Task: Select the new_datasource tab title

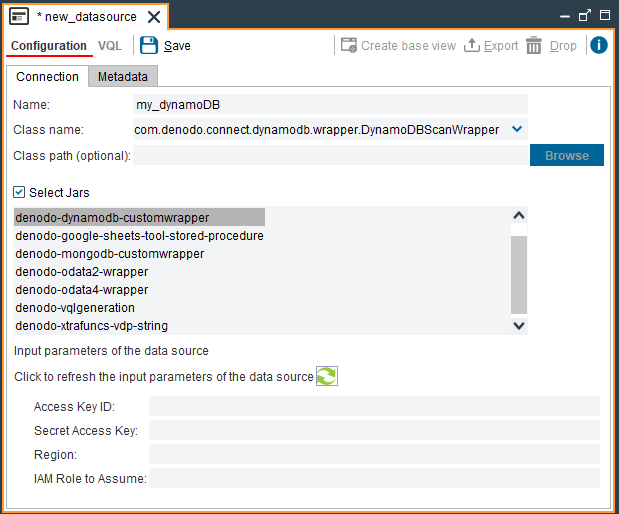Action: (87, 17)
